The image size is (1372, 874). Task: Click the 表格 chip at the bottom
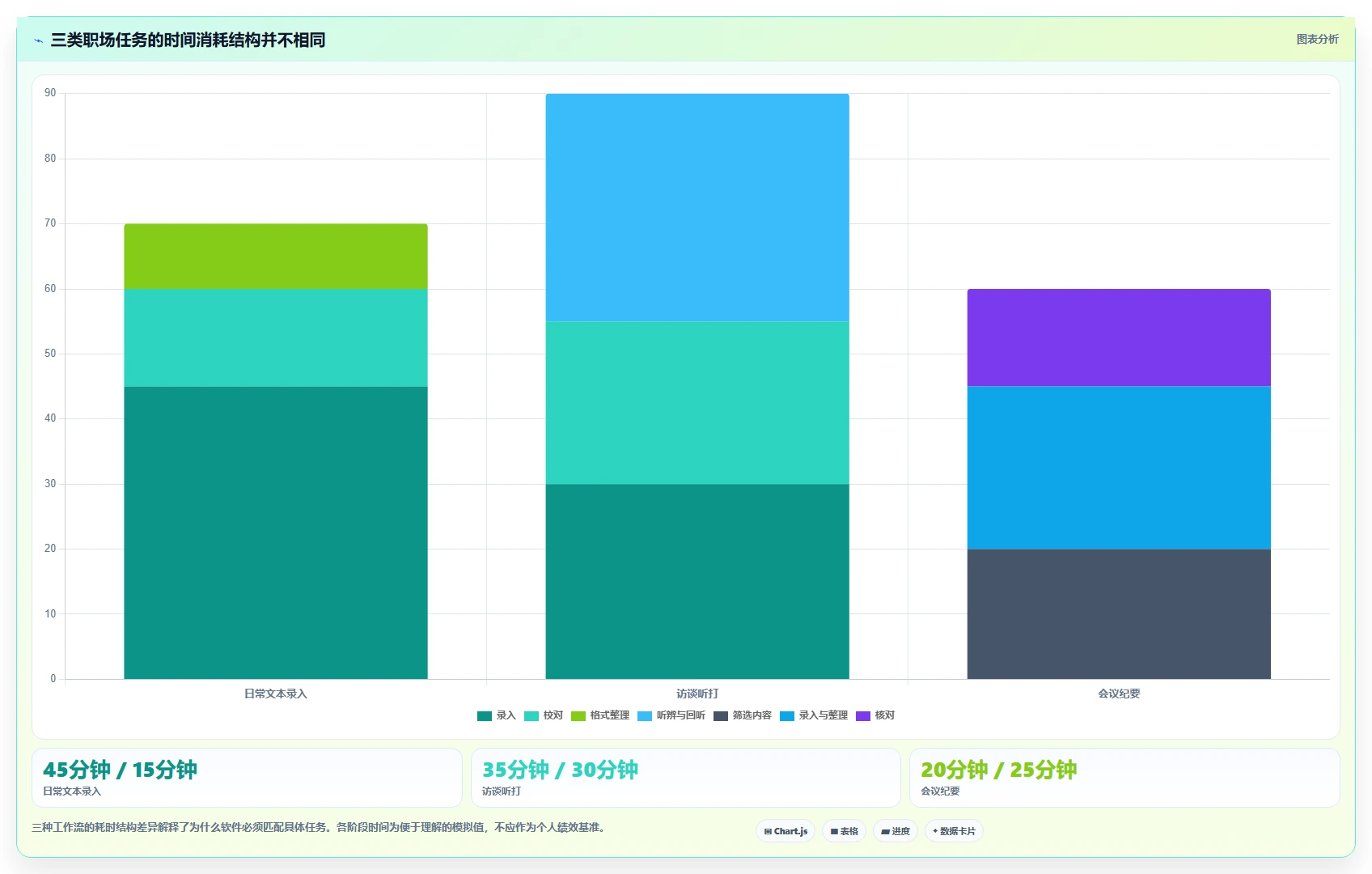click(844, 831)
